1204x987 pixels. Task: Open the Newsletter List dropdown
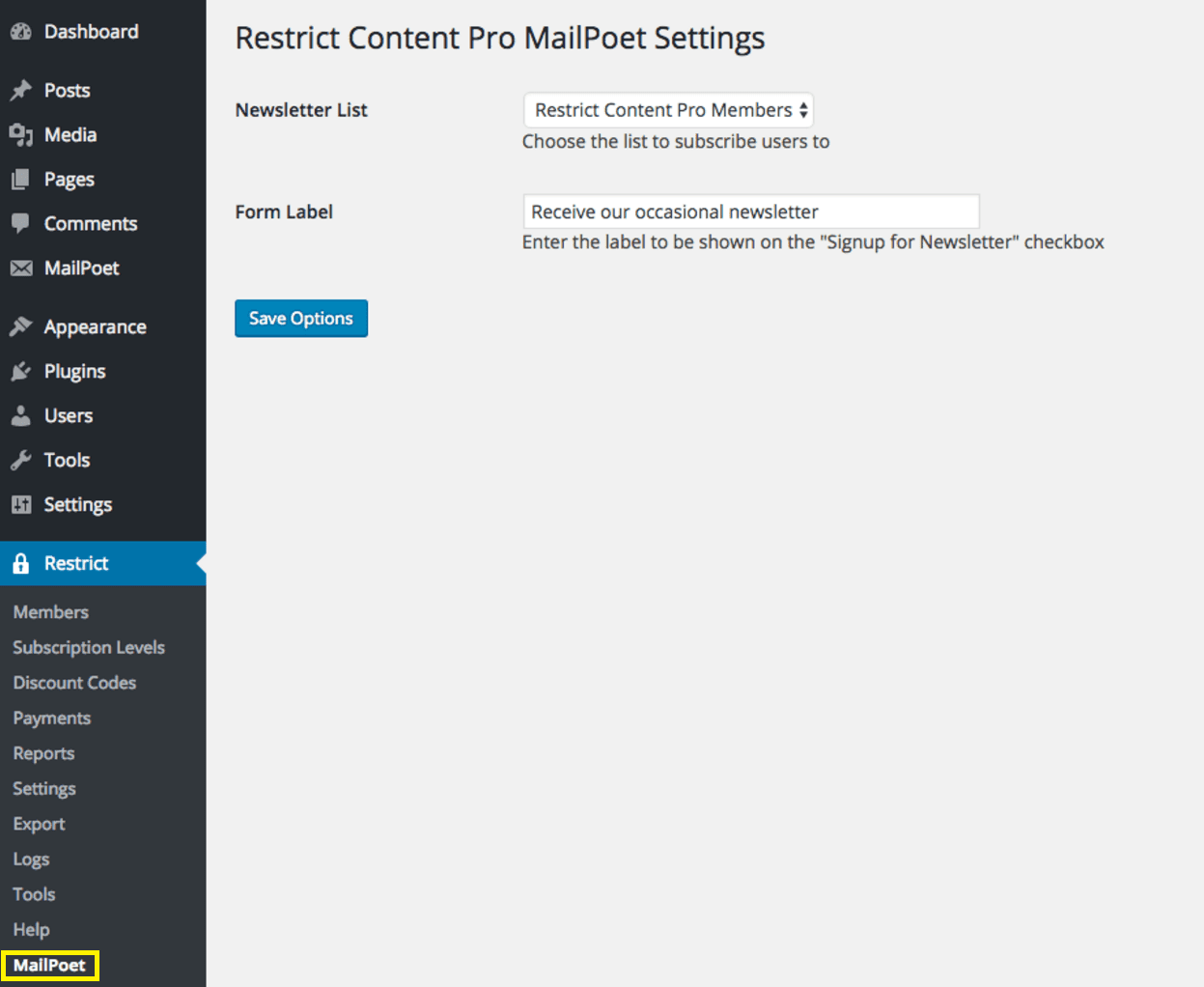(668, 109)
